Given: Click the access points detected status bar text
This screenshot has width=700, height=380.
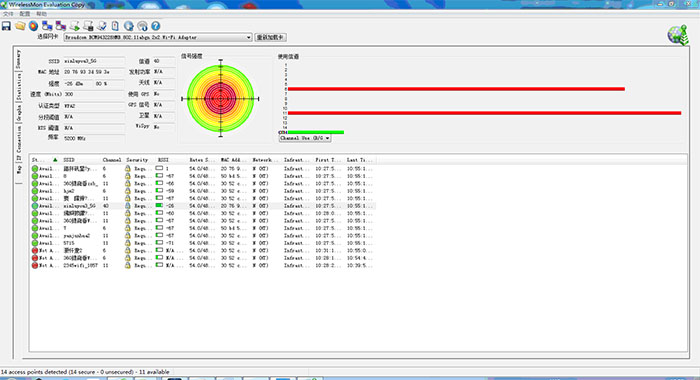Looking at the screenshot, I should click(85, 372).
